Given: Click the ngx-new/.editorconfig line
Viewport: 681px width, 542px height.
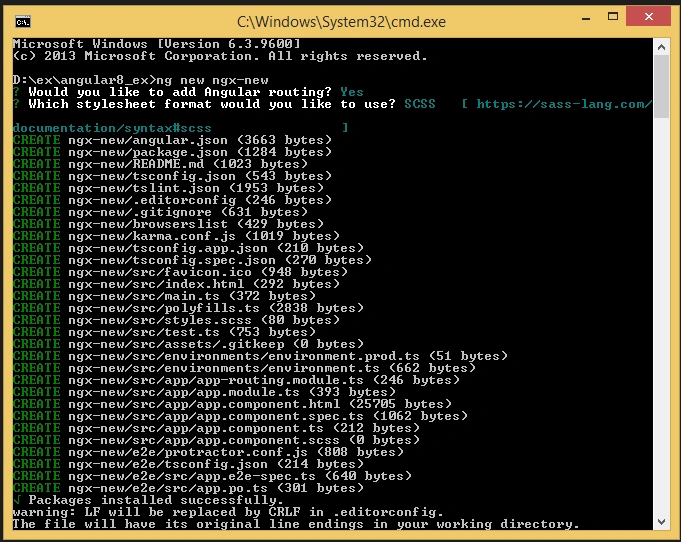Looking at the screenshot, I should point(172,200).
